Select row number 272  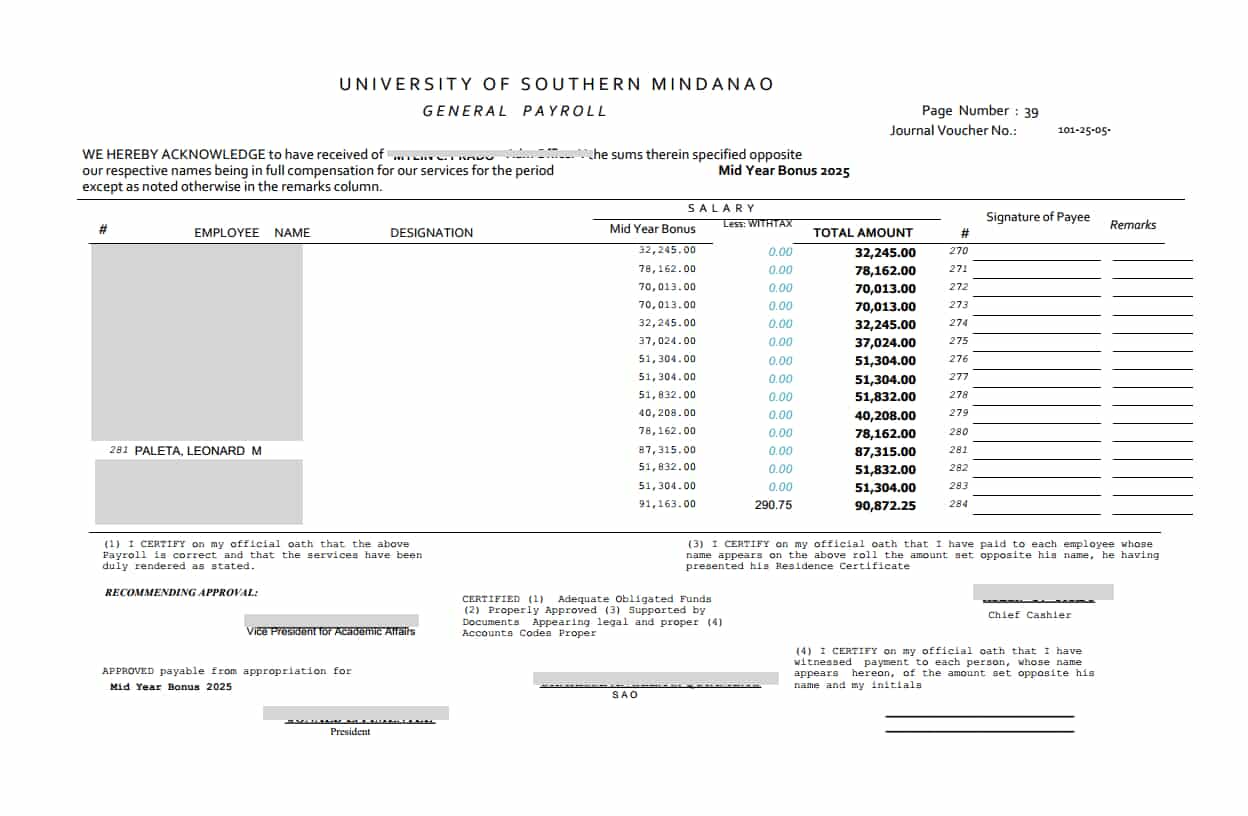click(959, 287)
